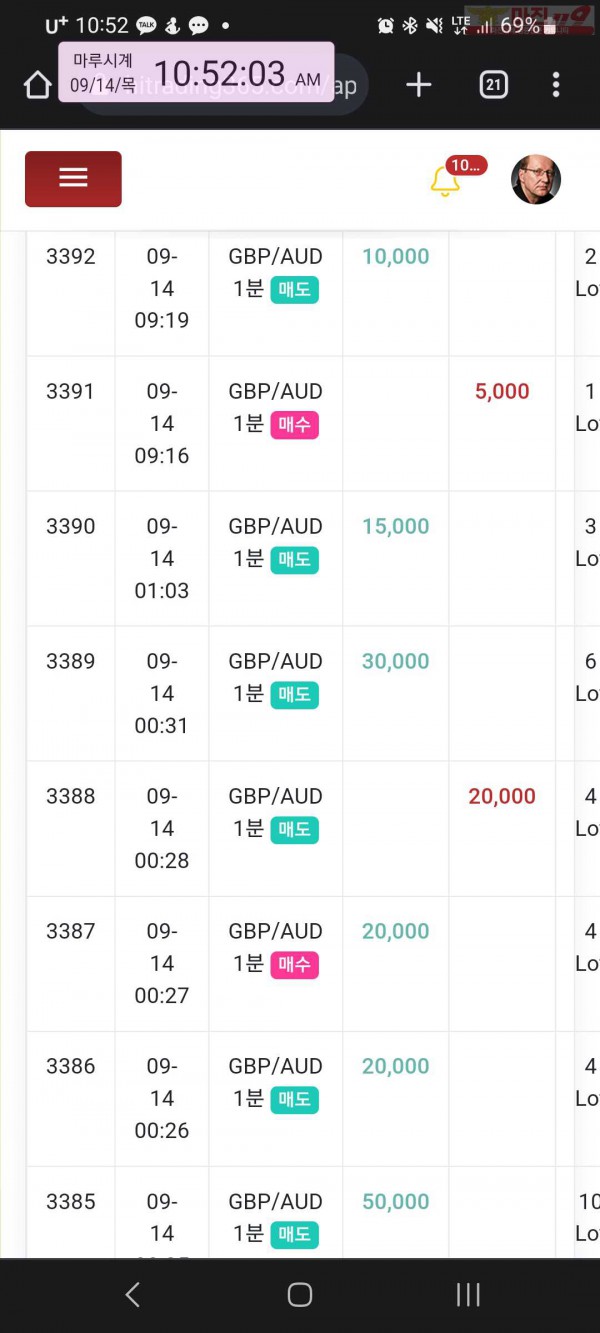Tap the 50,000 amount in row 3385
The width and height of the screenshot is (600, 1333).
[395, 1201]
